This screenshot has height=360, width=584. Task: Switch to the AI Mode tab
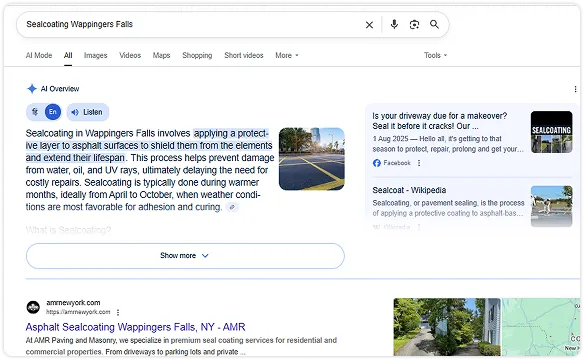(39, 55)
